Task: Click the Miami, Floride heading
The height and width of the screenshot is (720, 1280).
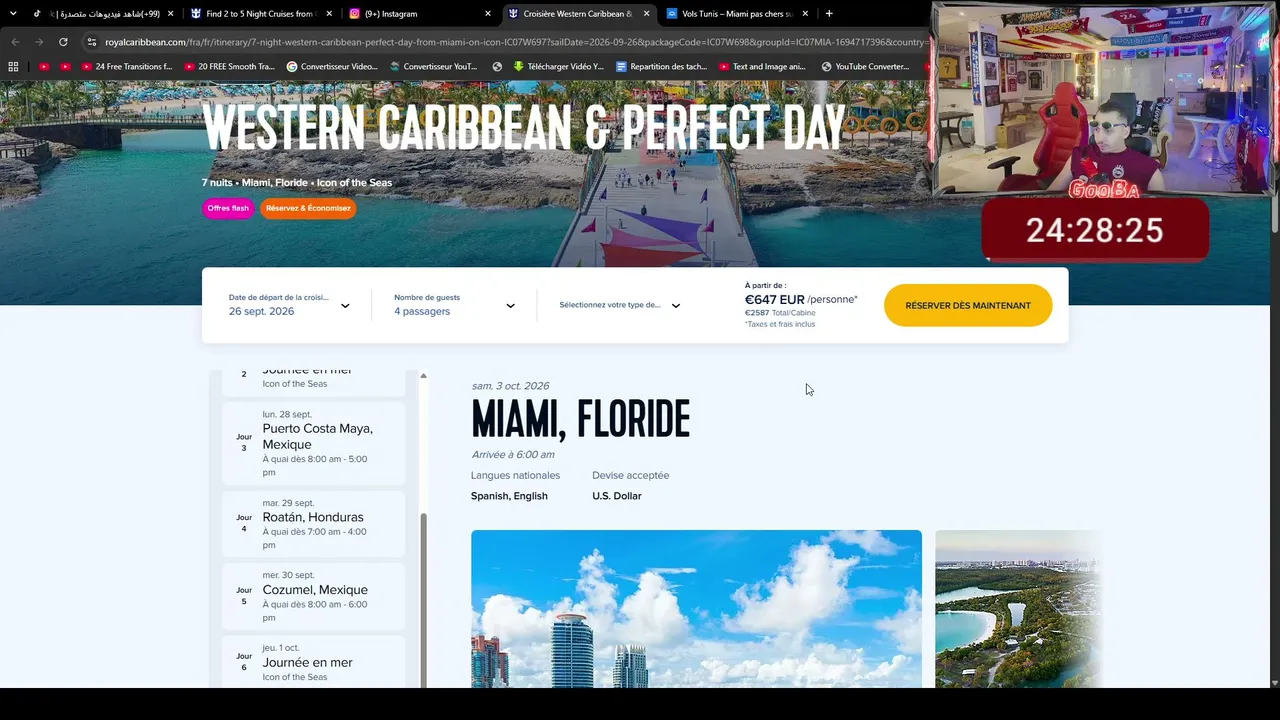Action: (580, 420)
